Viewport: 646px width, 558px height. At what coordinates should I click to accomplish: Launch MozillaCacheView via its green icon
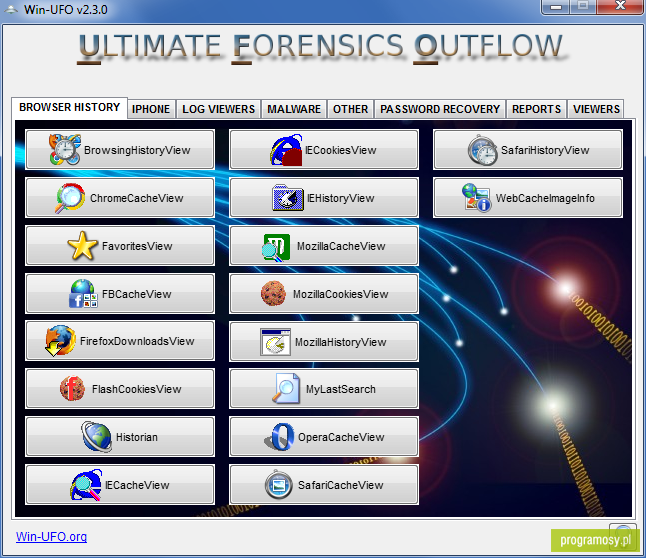click(x=276, y=247)
